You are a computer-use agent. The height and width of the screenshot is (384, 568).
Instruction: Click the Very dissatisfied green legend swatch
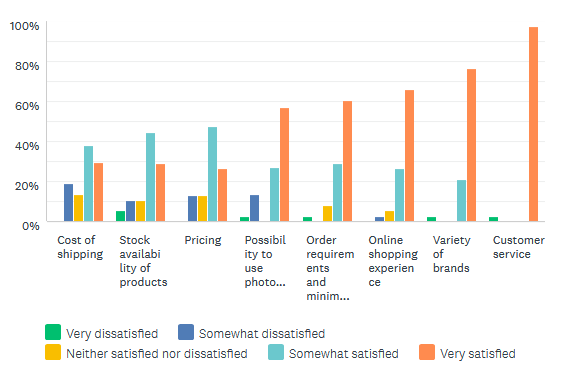tap(53, 332)
